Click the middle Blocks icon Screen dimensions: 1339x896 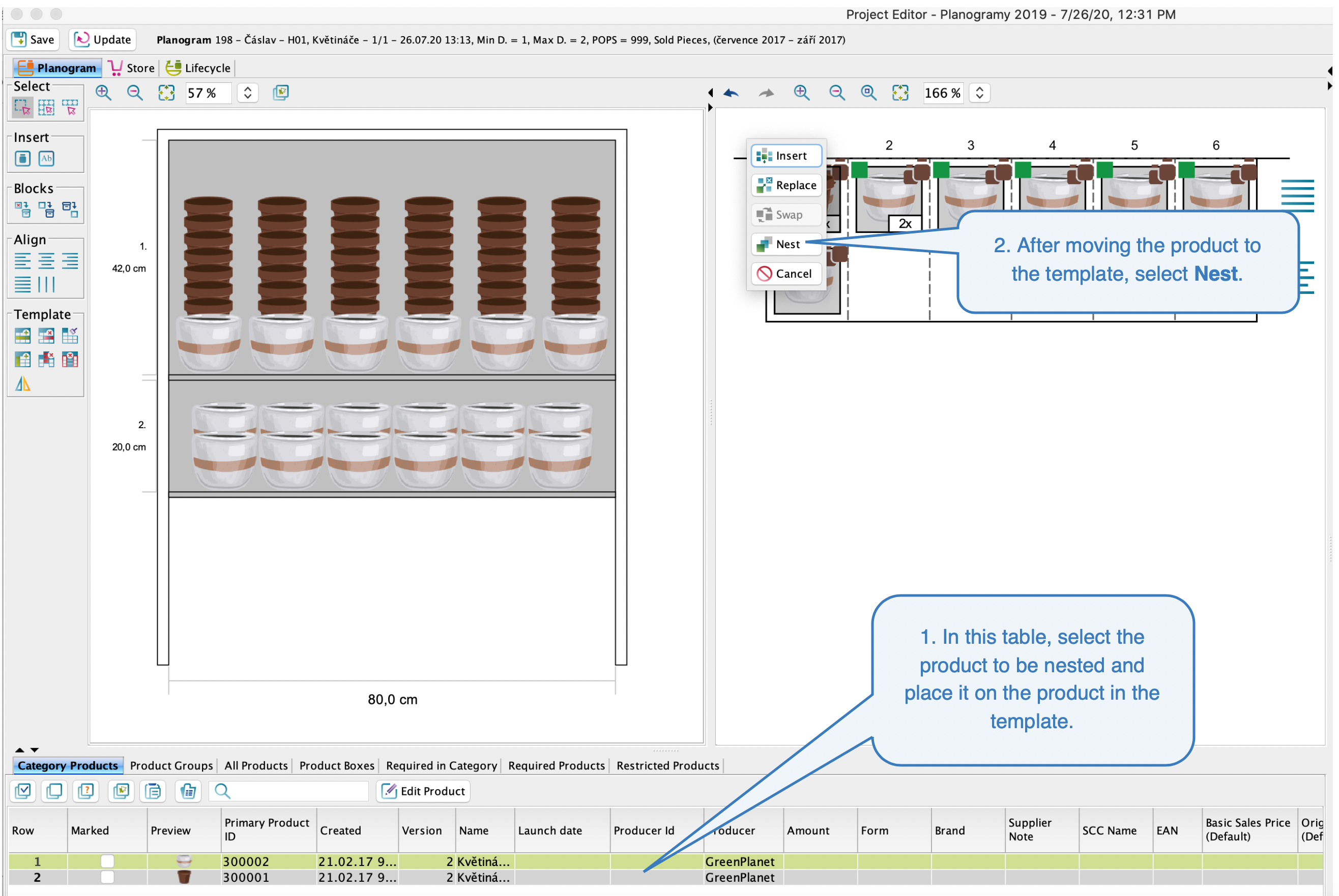(46, 210)
